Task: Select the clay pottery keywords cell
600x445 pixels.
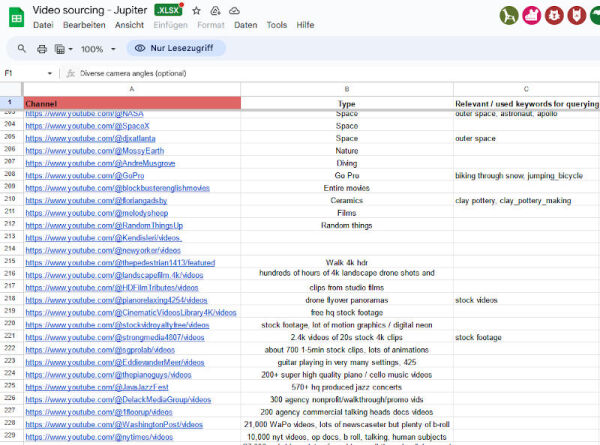Action: pos(526,200)
